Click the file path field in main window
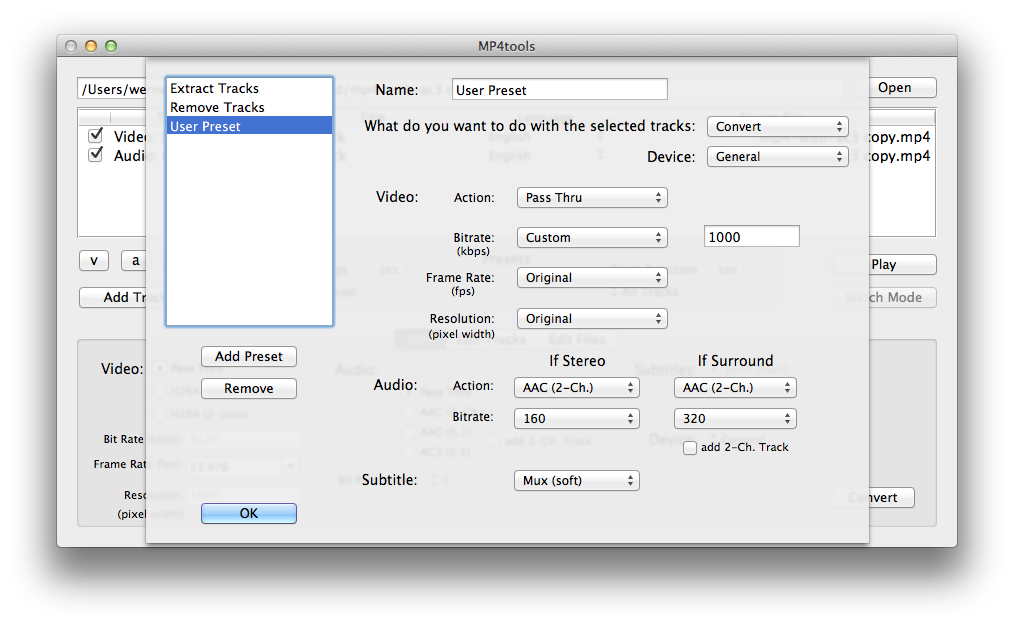 (x=113, y=89)
